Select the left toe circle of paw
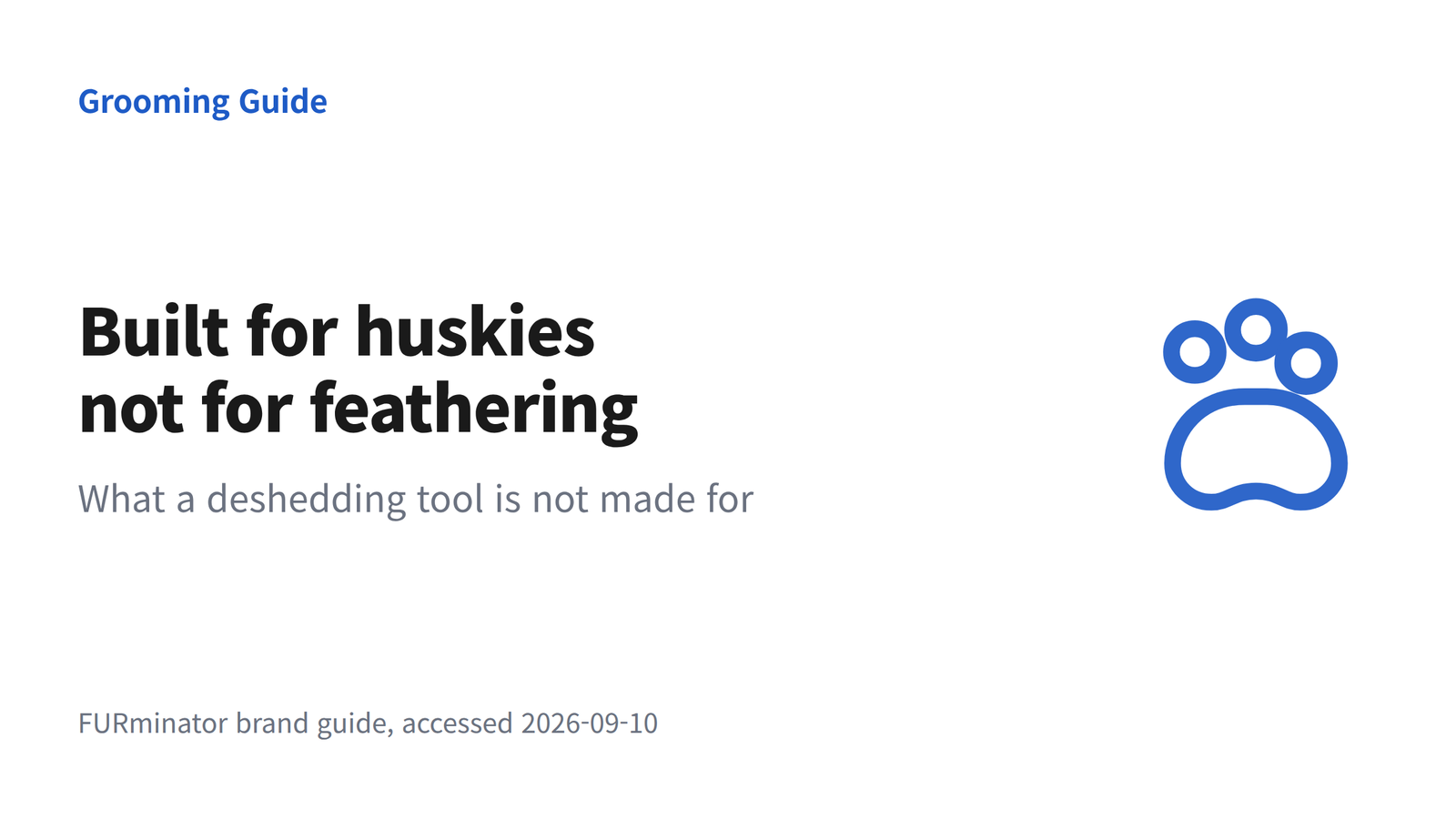Viewport: 1456px width, 819px height. [1195, 351]
